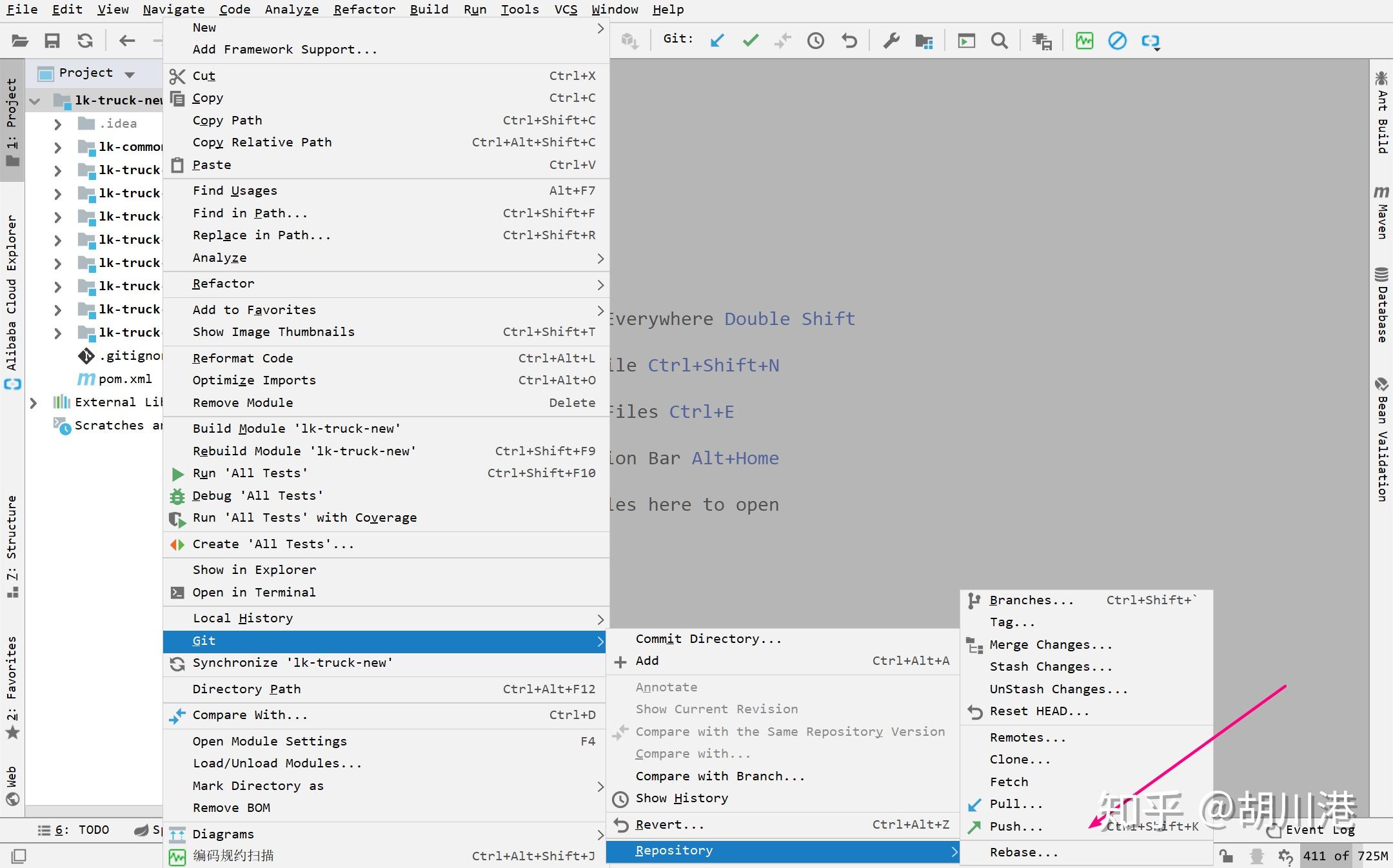Select Push... in Repository submenu
Image resolution: width=1393 pixels, height=868 pixels.
(x=1016, y=827)
